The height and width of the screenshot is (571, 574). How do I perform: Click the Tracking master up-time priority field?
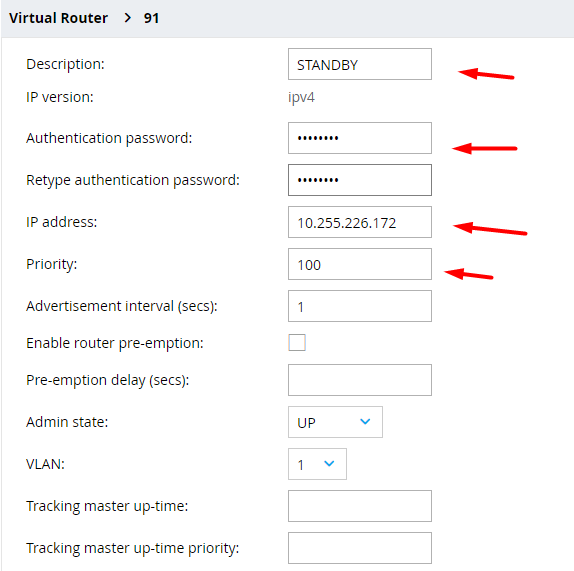(360, 548)
